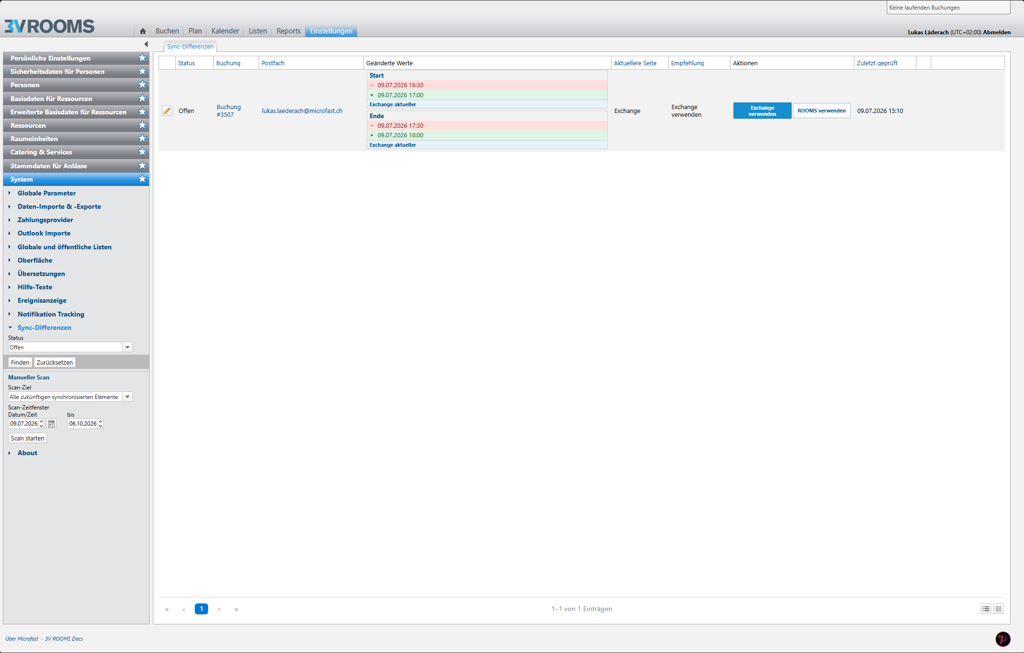This screenshot has width=1024, height=653.
Task: Collapse the Sync-Differenzen item
Action: coord(9,327)
